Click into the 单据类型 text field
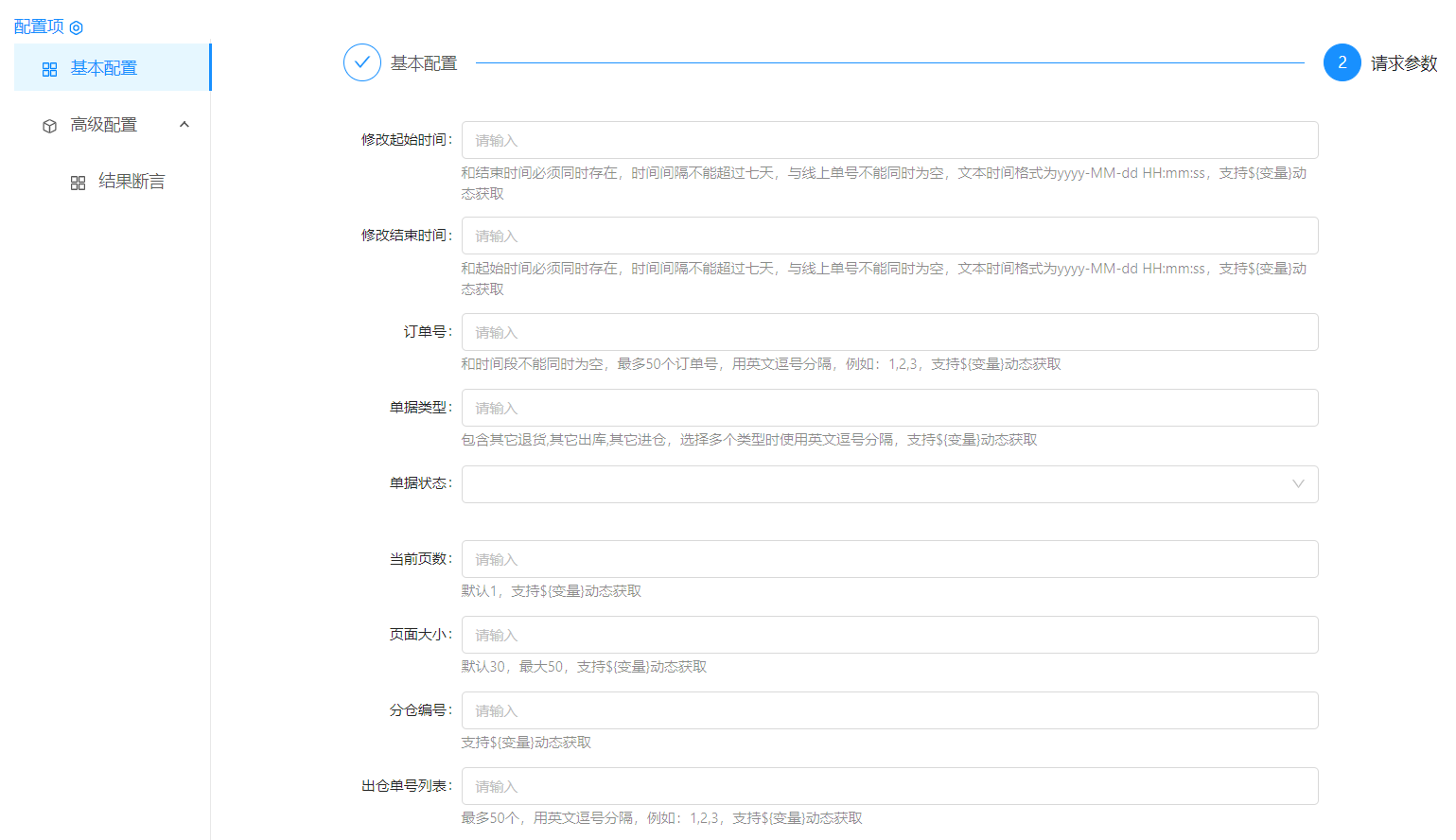The height and width of the screenshot is (840, 1456). [x=889, y=408]
